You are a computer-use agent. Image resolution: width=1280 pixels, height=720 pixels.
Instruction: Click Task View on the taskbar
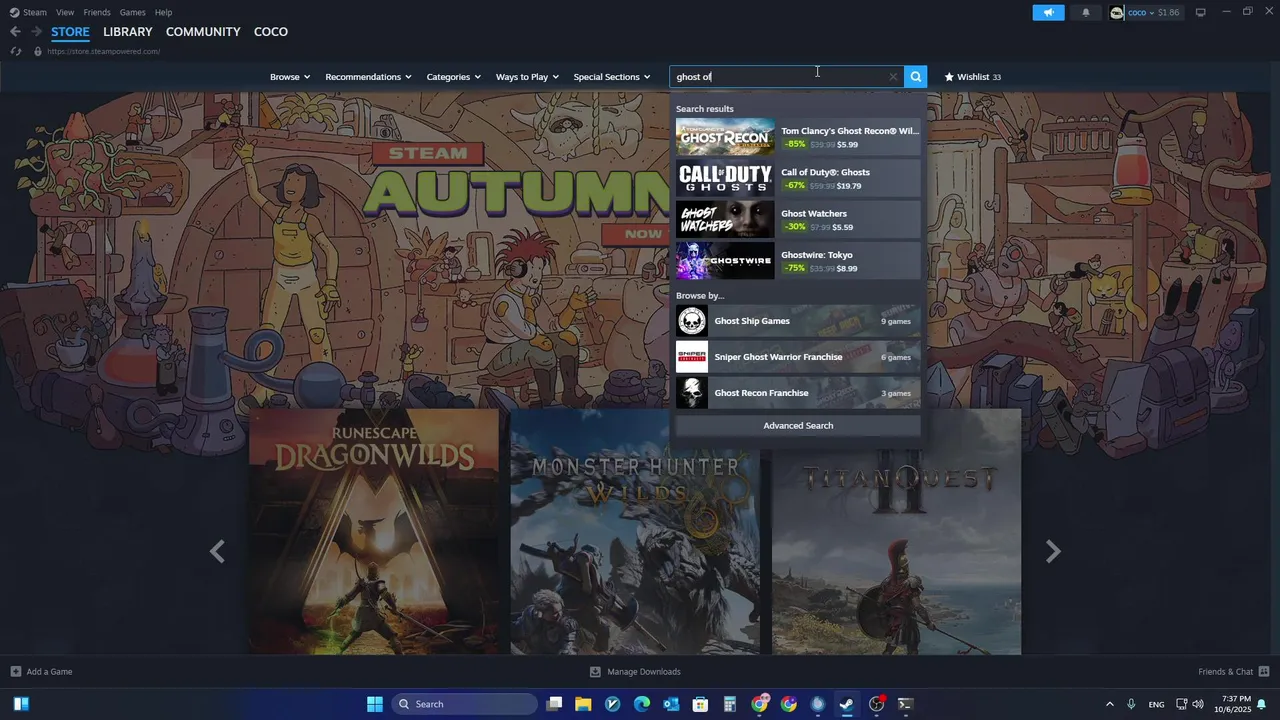coord(554,704)
